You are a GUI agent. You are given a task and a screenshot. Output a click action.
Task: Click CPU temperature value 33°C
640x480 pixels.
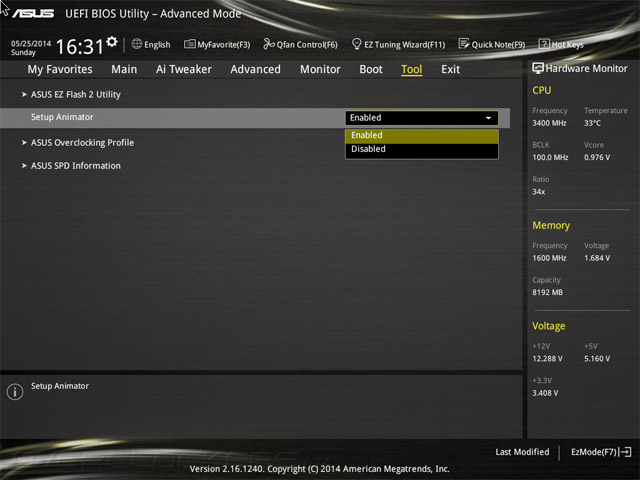tap(592, 123)
